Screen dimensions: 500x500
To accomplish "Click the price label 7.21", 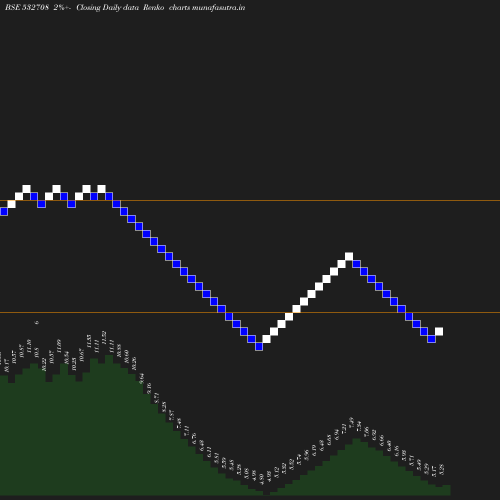I will [344, 429].
